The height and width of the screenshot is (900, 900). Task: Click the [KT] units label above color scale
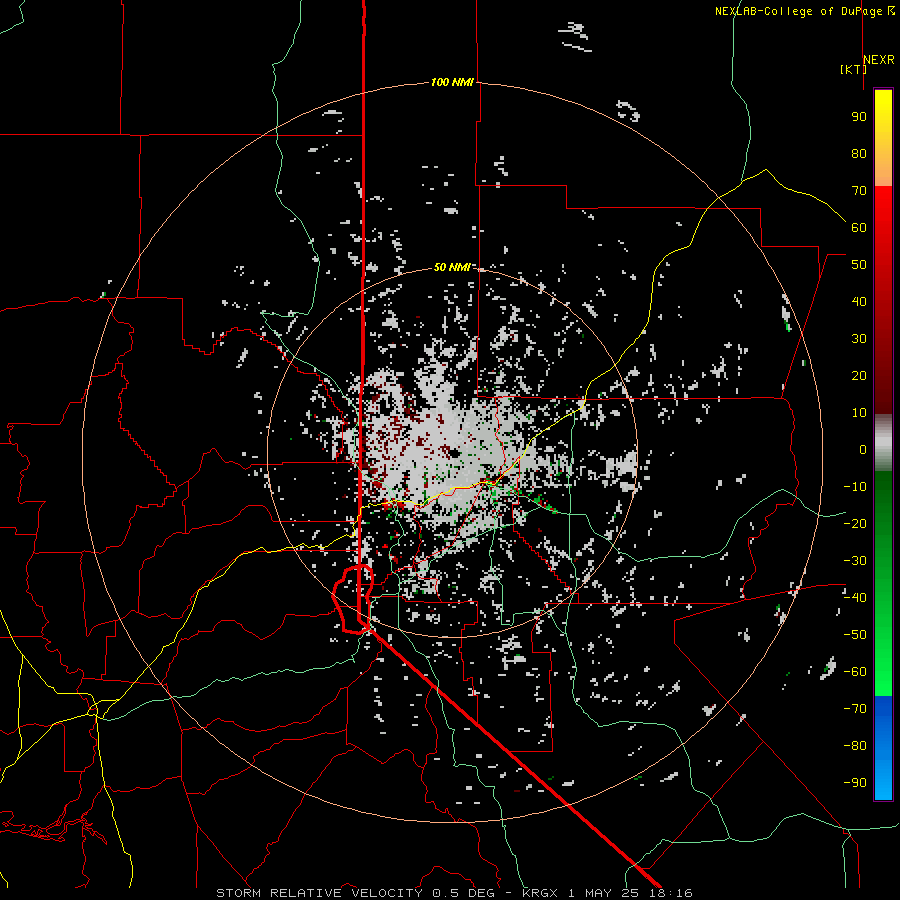(x=853, y=69)
